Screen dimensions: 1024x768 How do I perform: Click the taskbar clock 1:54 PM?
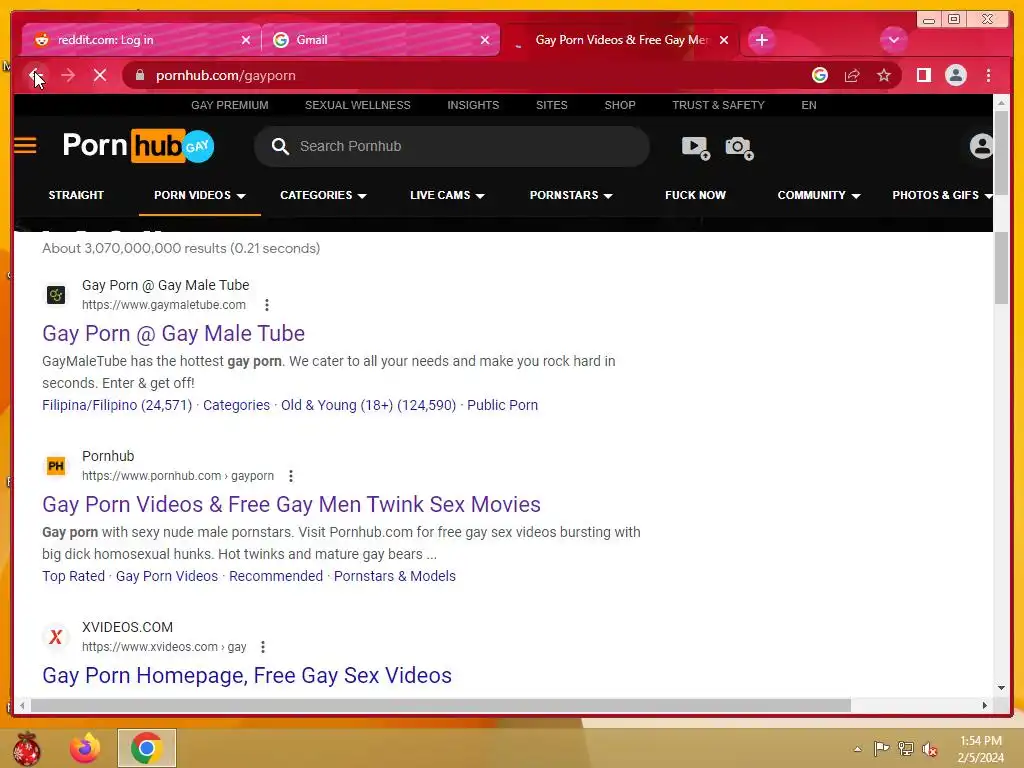980,741
